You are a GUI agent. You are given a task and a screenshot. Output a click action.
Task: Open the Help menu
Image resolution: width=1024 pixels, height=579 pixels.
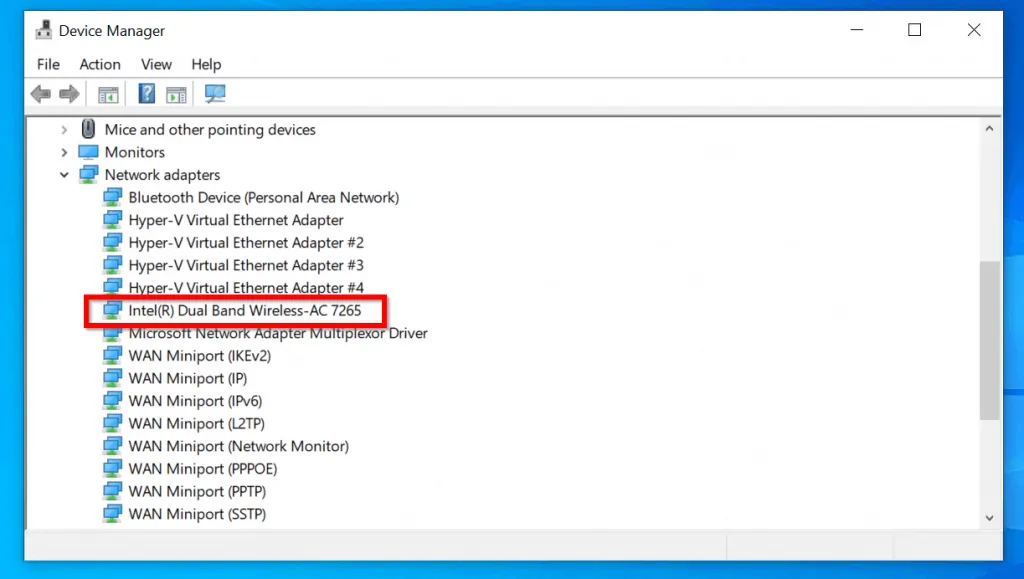206,64
